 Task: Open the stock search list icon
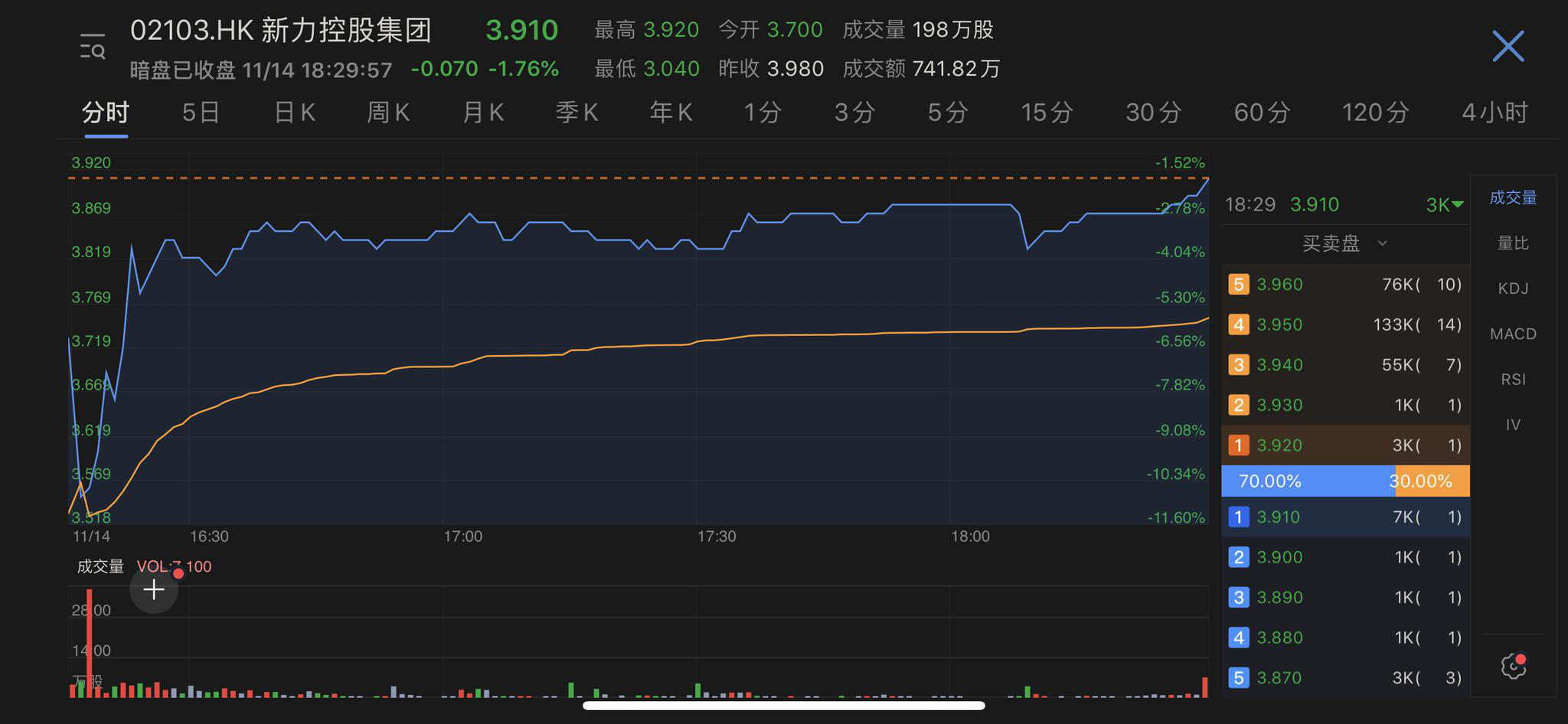tap(93, 47)
